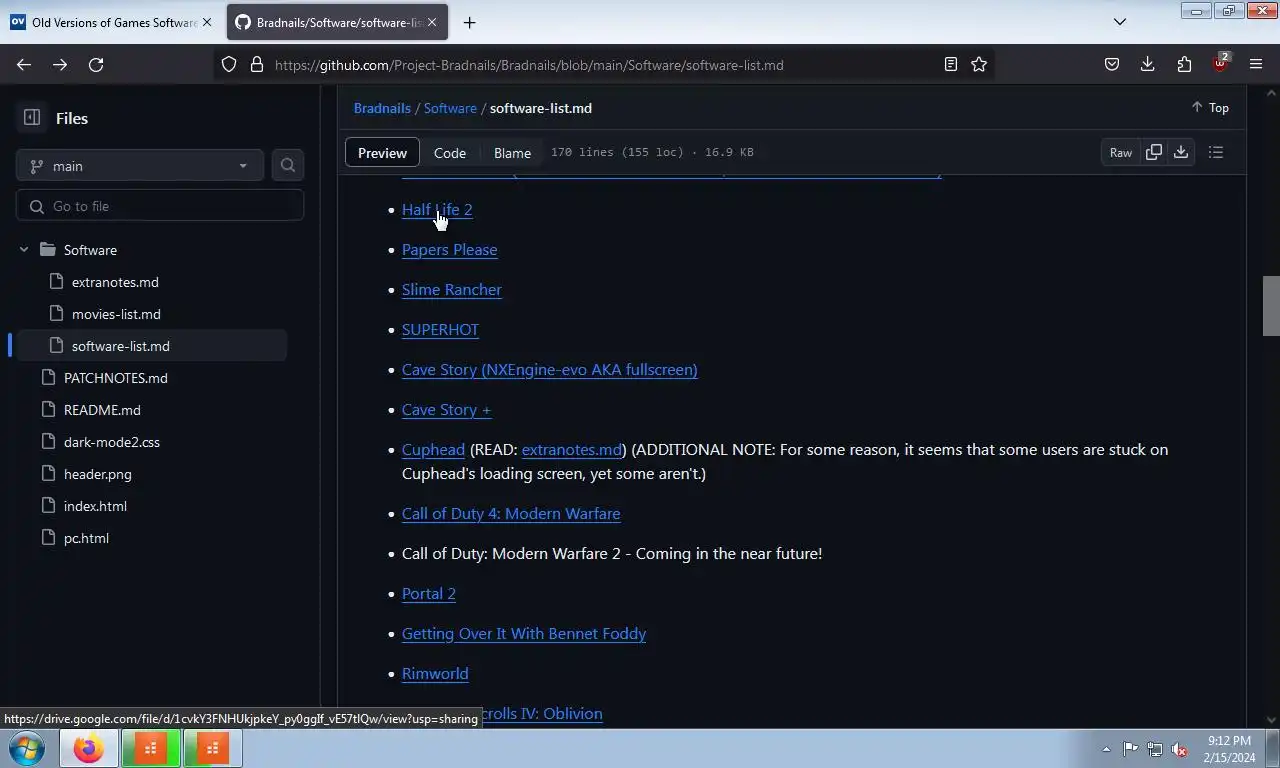
Task: Open the muted volume tray icon
Action: [1179, 749]
